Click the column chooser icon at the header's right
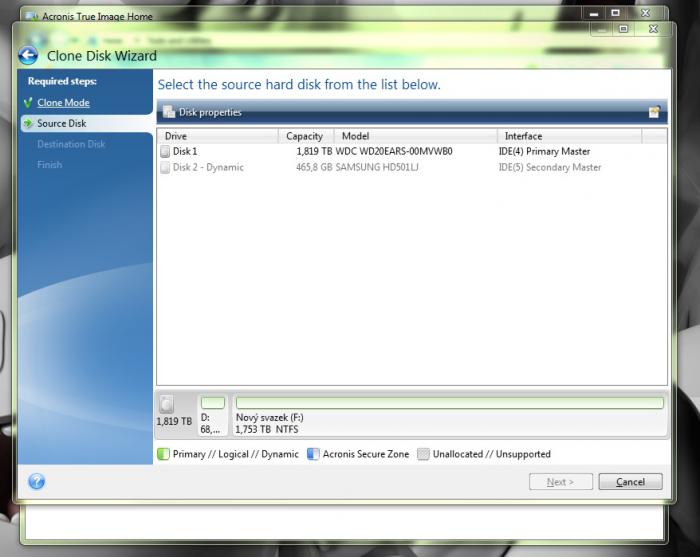Viewport: 700px width, 557px height. pos(654,113)
